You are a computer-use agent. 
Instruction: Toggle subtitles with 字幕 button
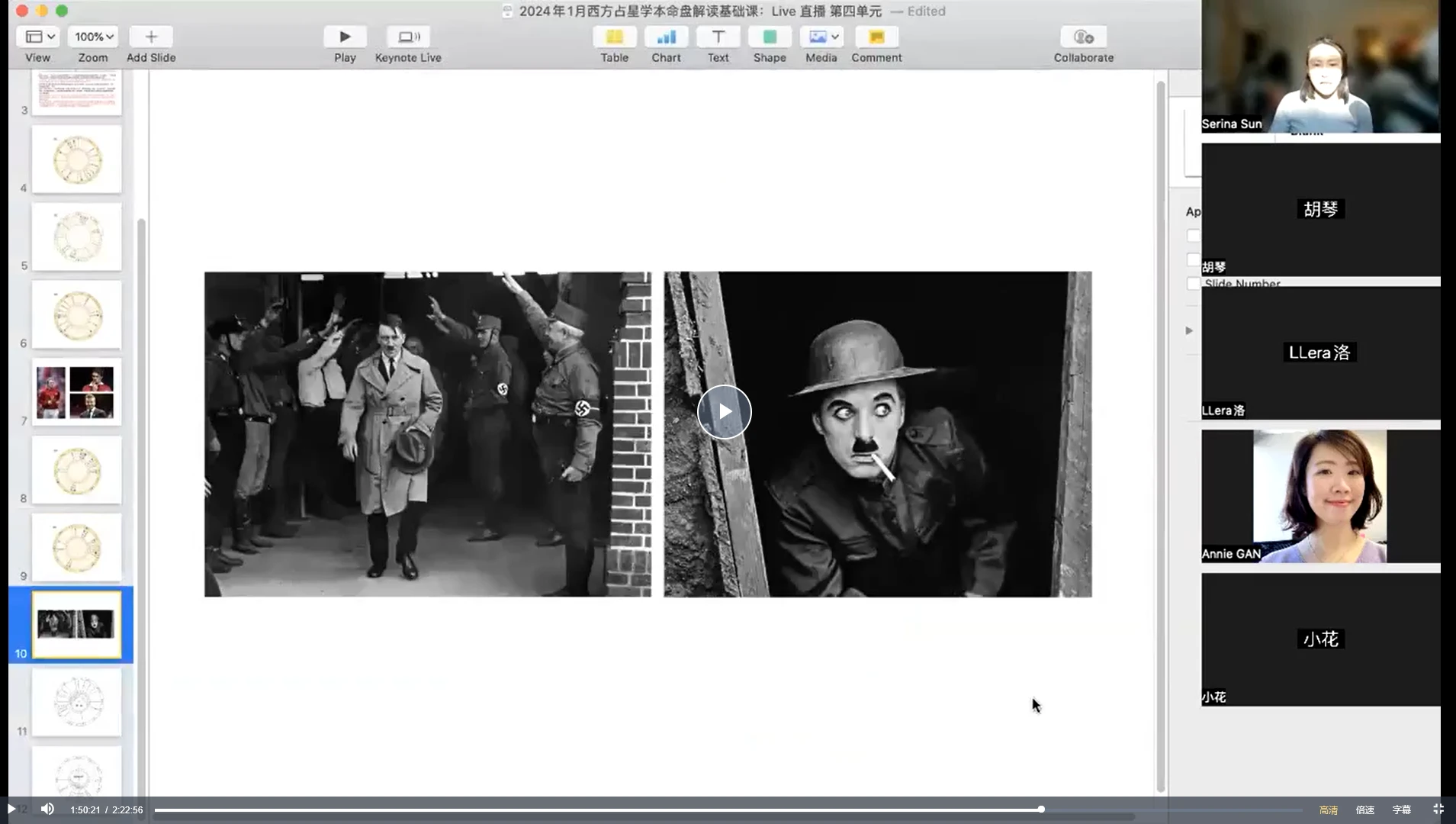(1402, 810)
